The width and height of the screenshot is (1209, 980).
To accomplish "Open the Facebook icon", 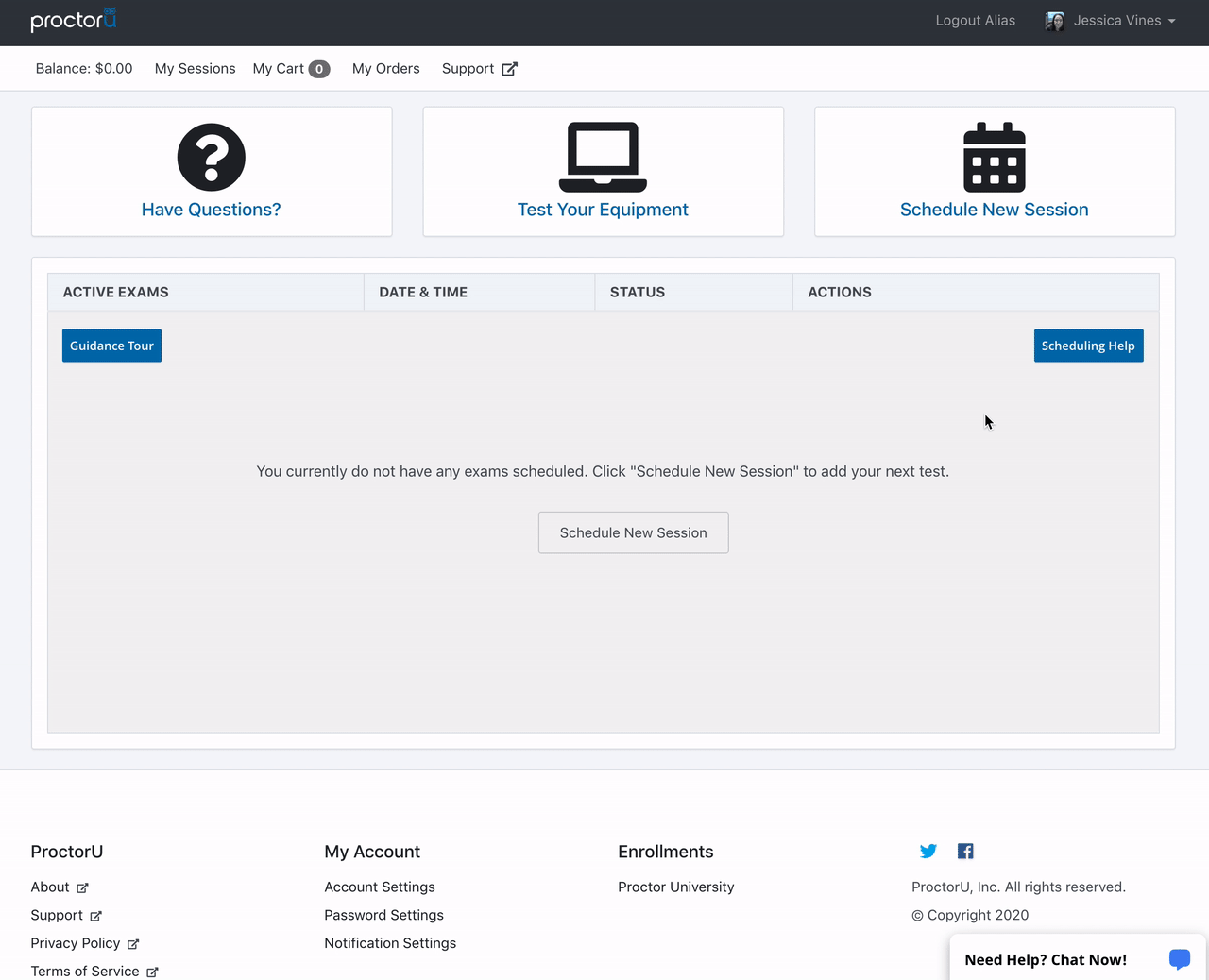I will (x=965, y=852).
